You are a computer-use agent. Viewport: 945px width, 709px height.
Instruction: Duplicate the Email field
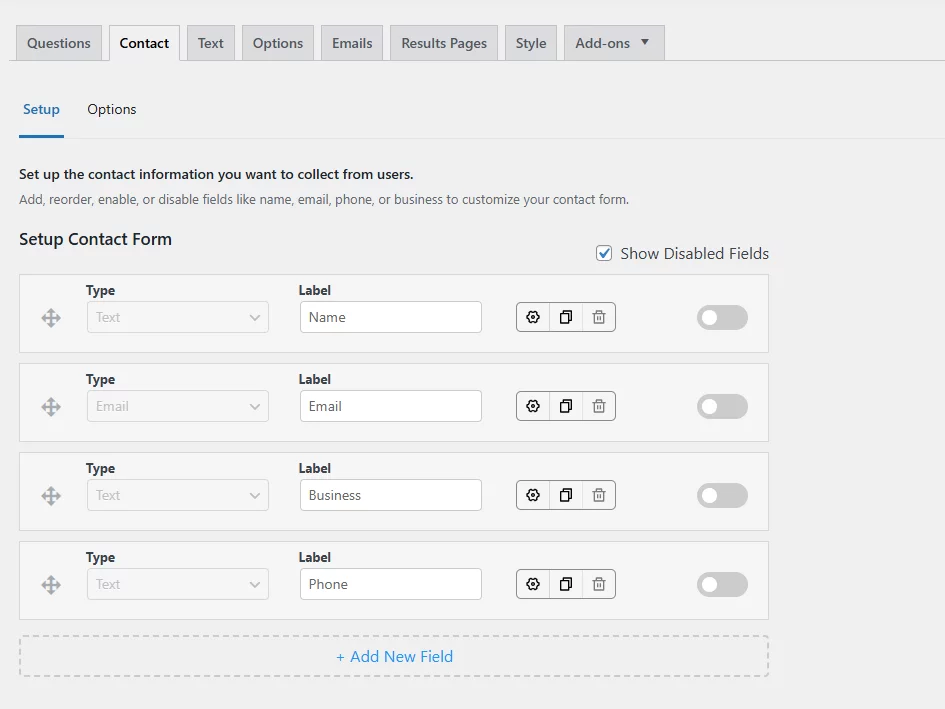tap(565, 405)
